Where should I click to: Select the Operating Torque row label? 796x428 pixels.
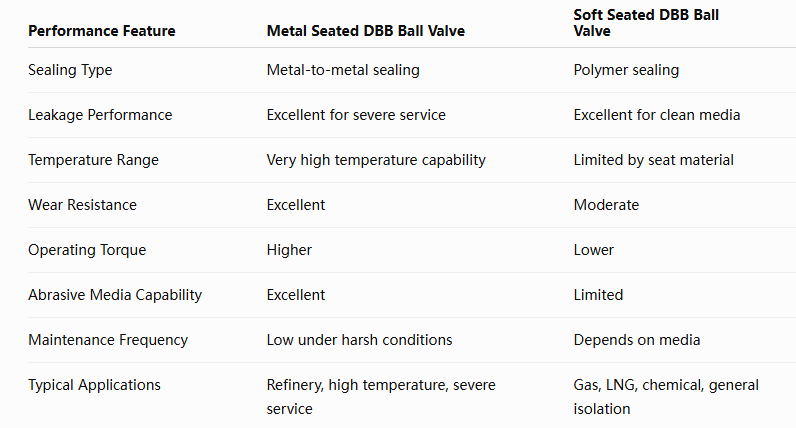click(x=87, y=250)
